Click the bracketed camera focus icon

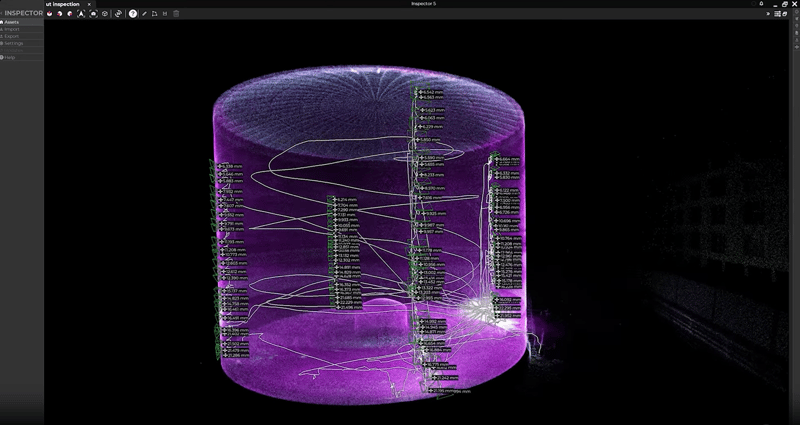pyautogui.click(x=93, y=14)
